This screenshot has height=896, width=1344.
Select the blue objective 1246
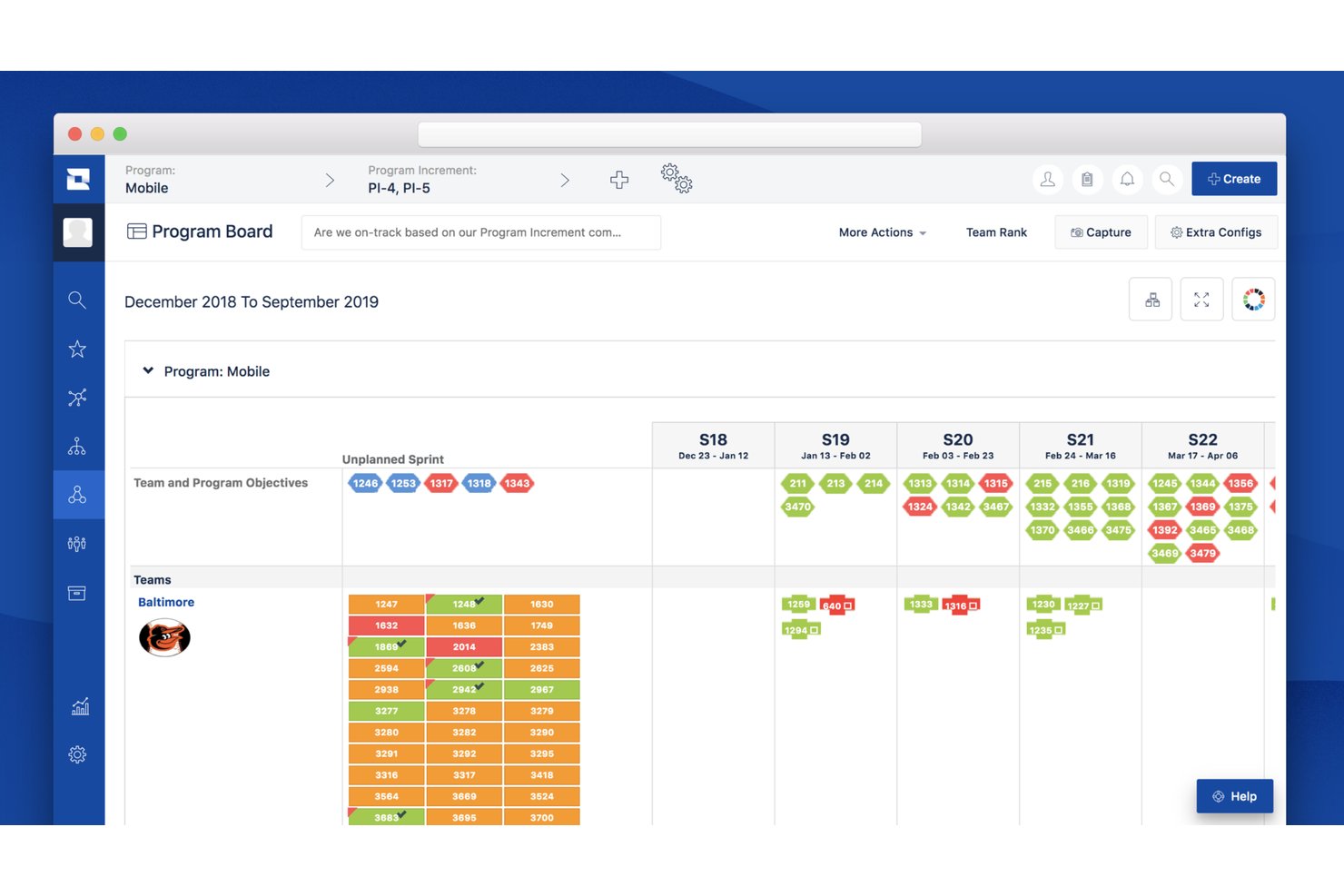(365, 483)
